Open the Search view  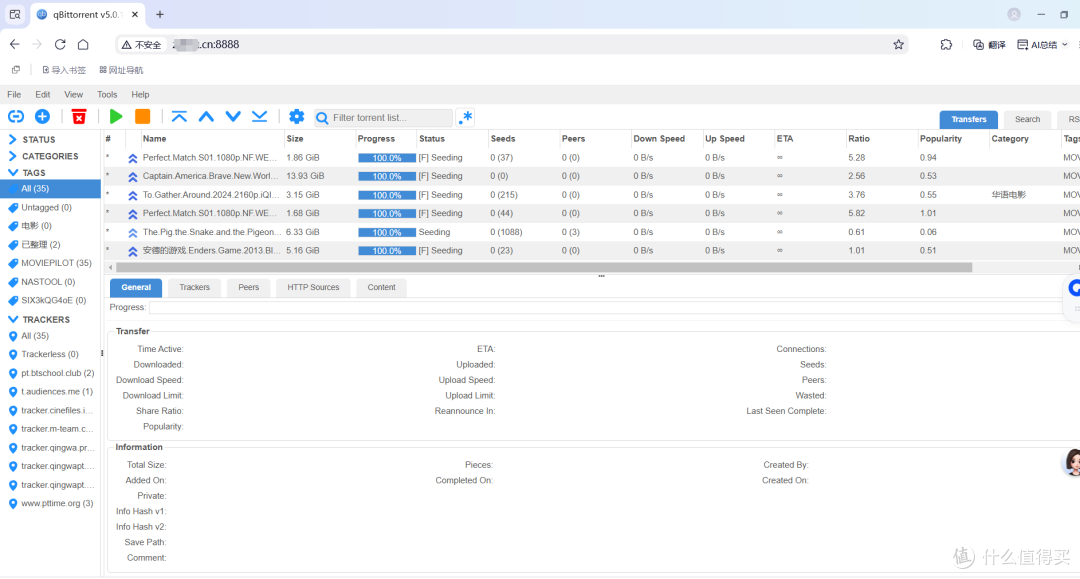1027,118
